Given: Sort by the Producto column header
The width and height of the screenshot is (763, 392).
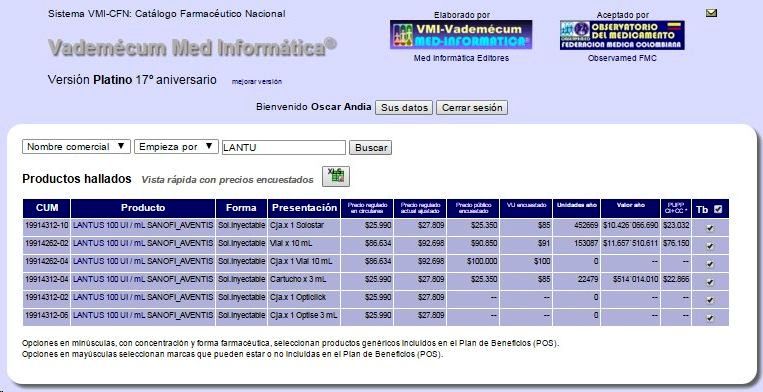Looking at the screenshot, I should [143, 208].
